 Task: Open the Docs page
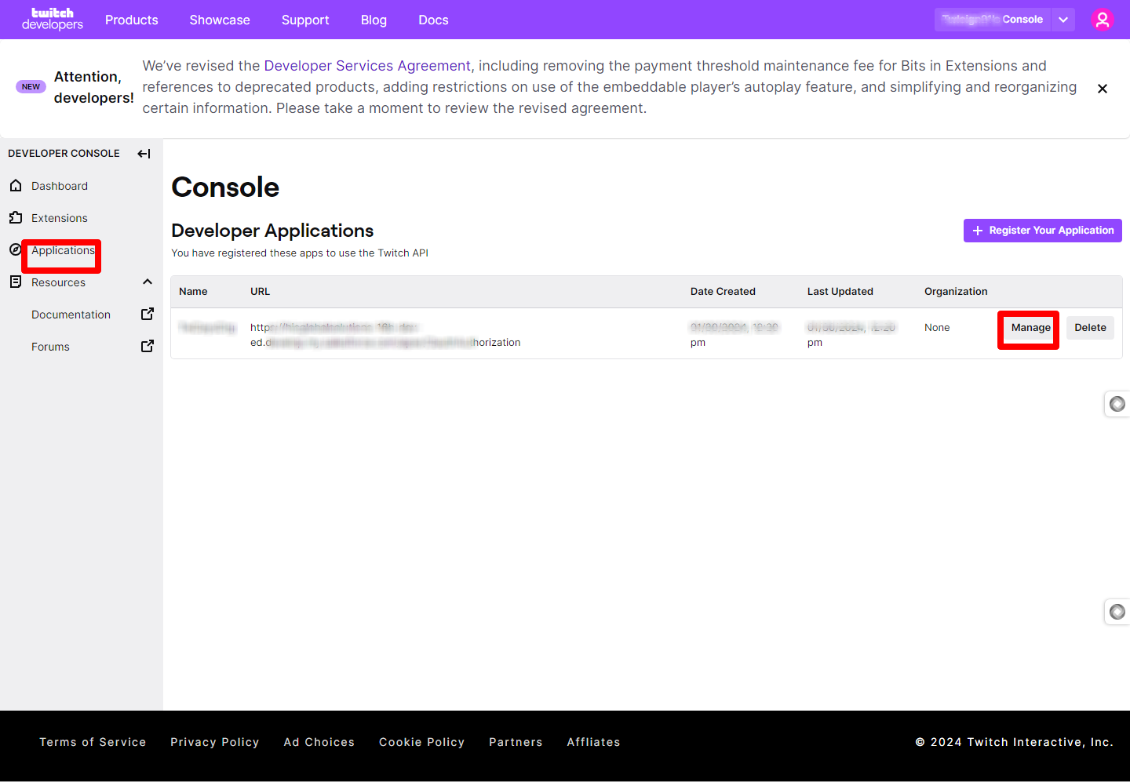(x=433, y=20)
